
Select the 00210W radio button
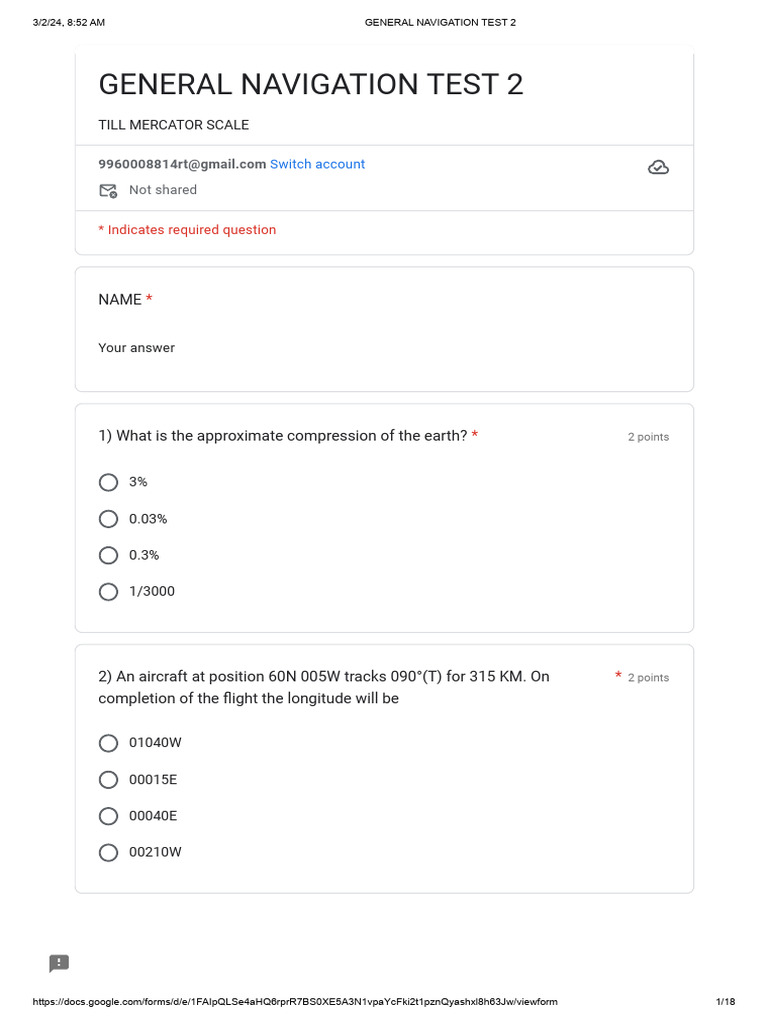pyautogui.click(x=109, y=853)
